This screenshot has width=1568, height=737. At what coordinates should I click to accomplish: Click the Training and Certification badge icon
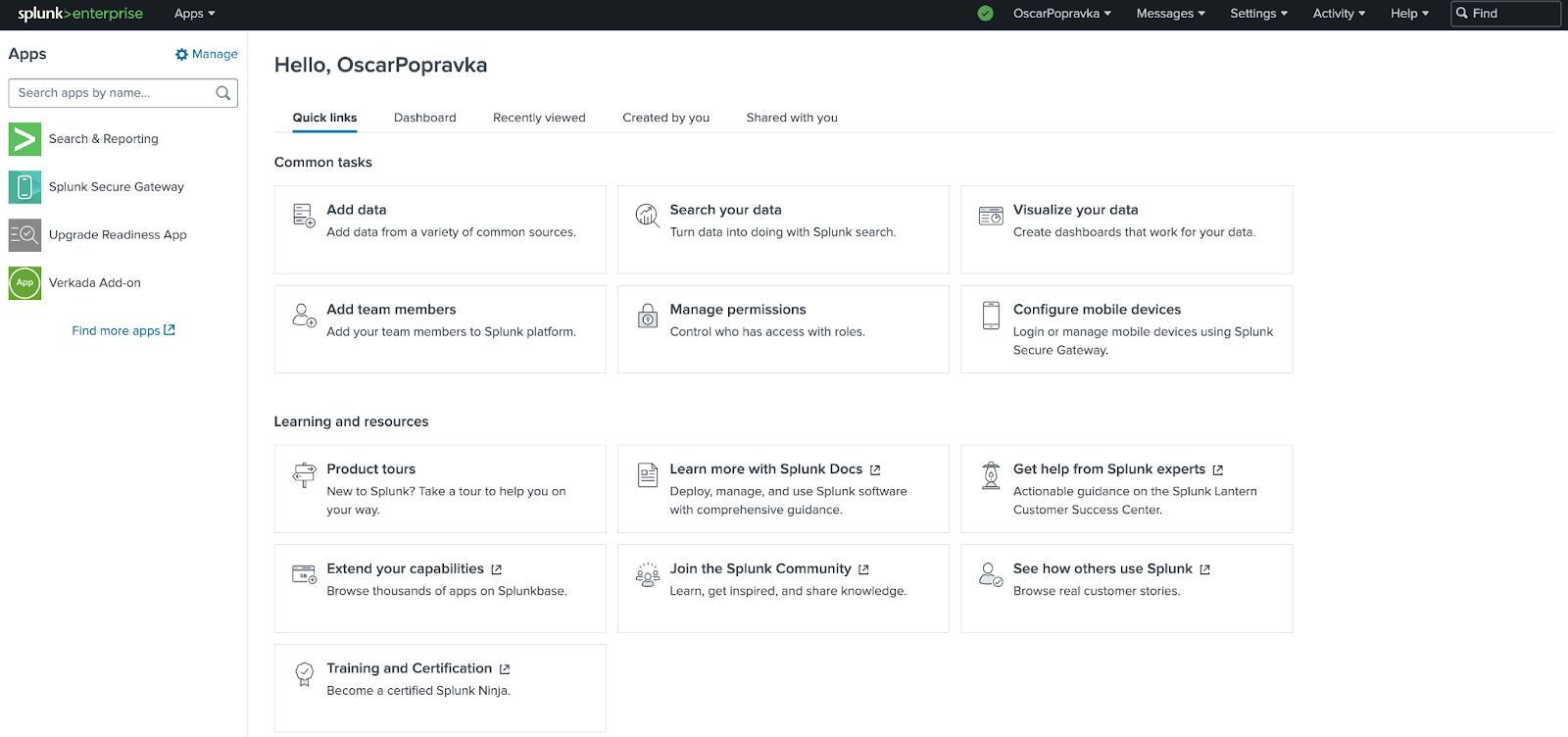point(304,674)
